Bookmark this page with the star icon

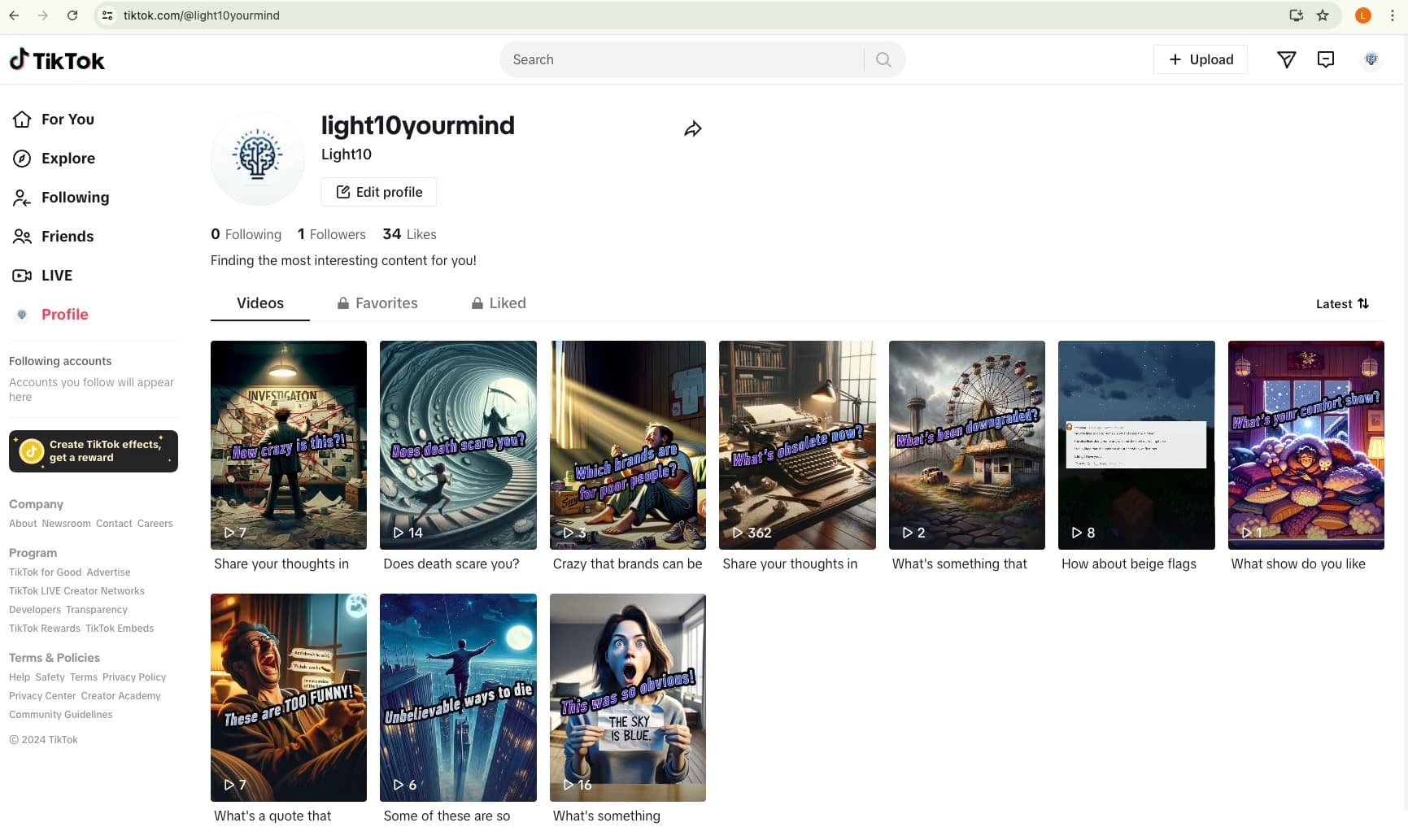coord(1323,15)
